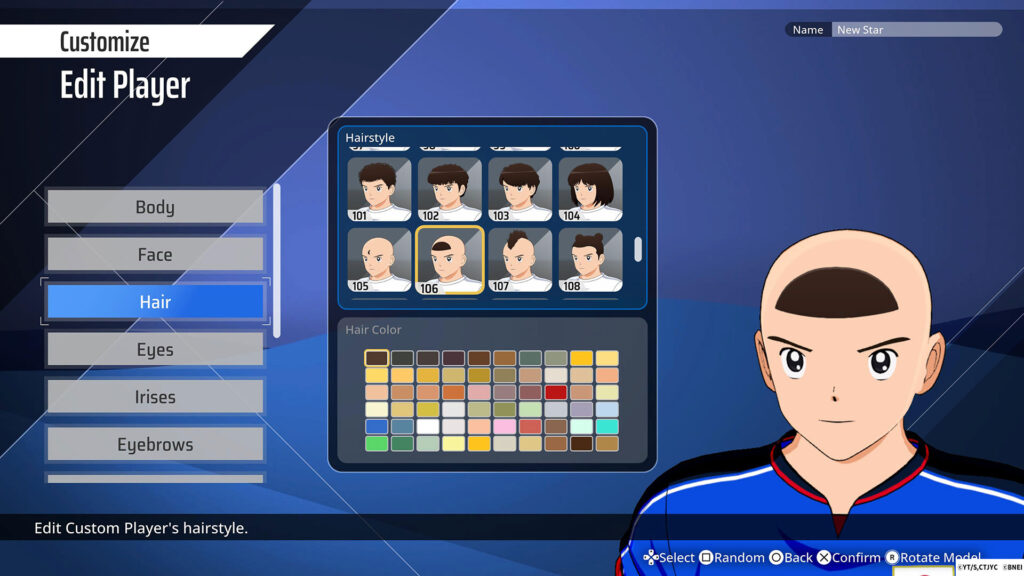Pick hairstyle 103 thumbnail

click(x=520, y=189)
